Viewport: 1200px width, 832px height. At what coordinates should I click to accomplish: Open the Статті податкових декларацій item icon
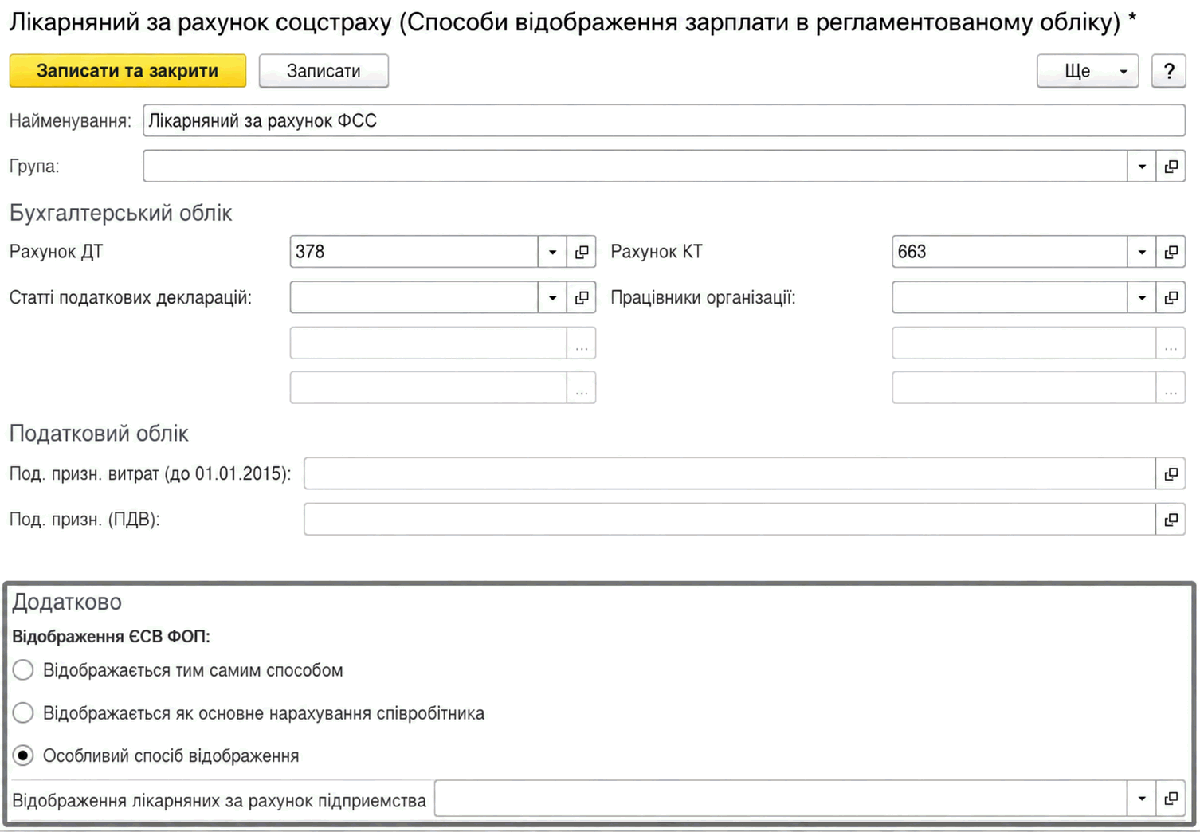click(581, 297)
